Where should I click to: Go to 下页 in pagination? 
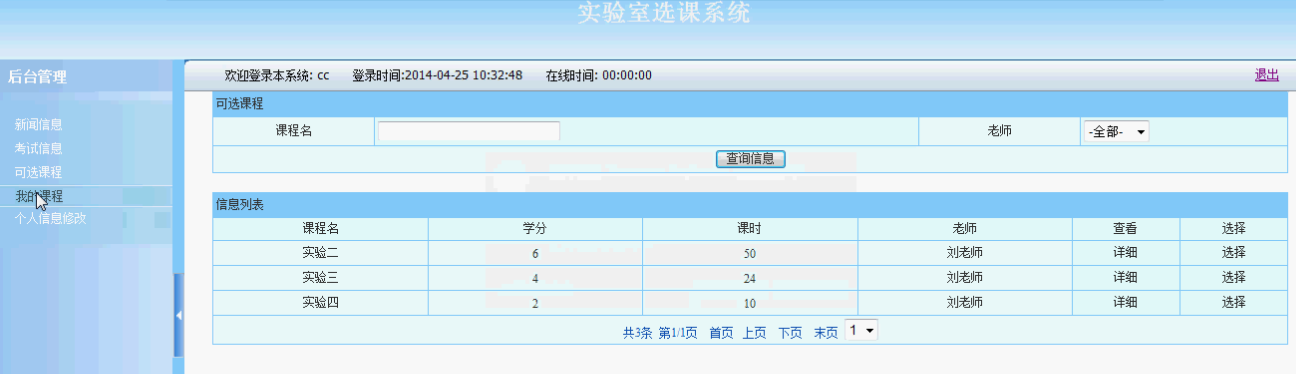pyautogui.click(x=790, y=333)
